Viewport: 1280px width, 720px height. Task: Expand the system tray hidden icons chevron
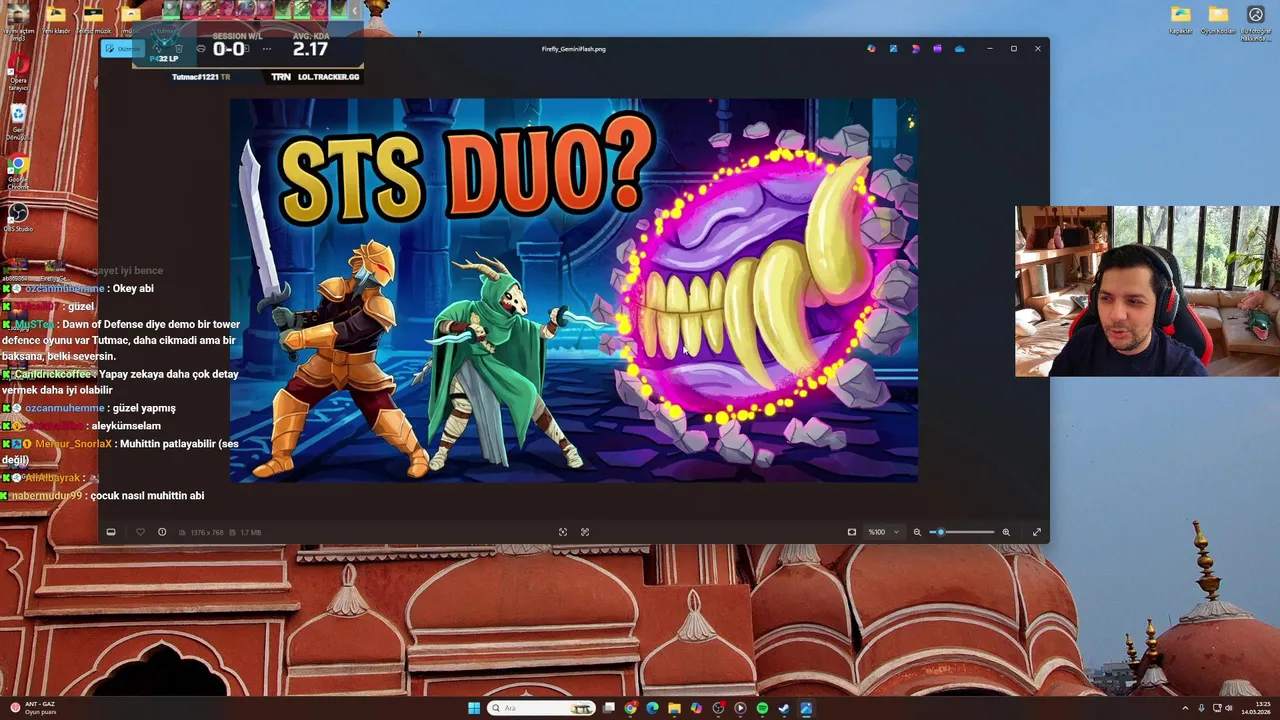tap(1185, 708)
